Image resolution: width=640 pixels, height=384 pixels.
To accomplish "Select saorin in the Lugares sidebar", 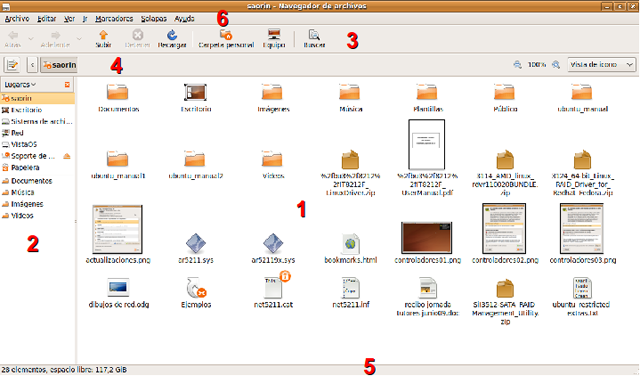I will 37,98.
